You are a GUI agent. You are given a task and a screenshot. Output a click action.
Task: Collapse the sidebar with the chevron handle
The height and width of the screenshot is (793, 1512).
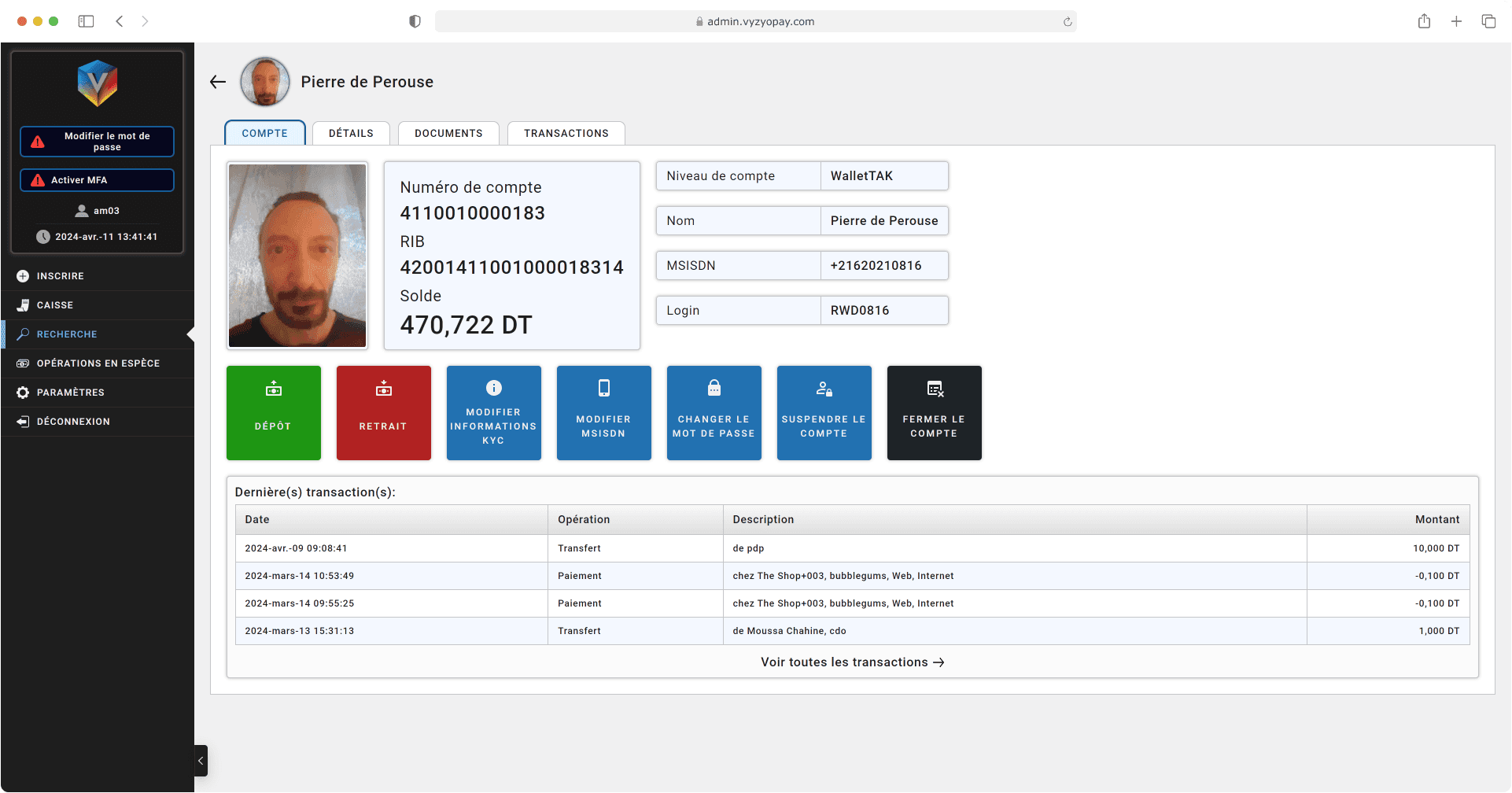(201, 761)
